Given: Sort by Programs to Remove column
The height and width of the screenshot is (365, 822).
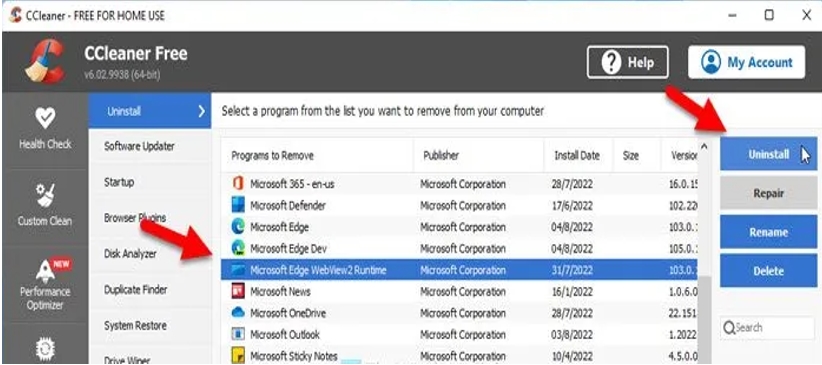Looking at the screenshot, I should [317, 155].
